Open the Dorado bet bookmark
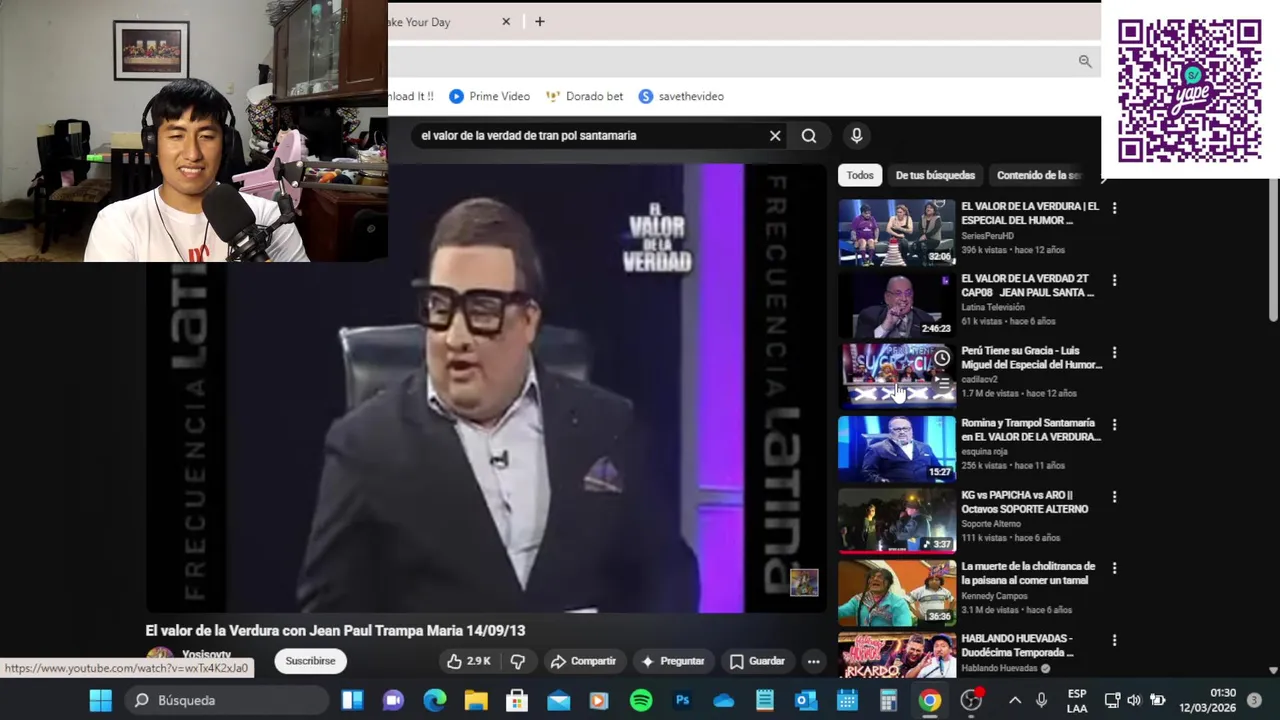Viewport: 1280px width, 720px height. (584, 96)
